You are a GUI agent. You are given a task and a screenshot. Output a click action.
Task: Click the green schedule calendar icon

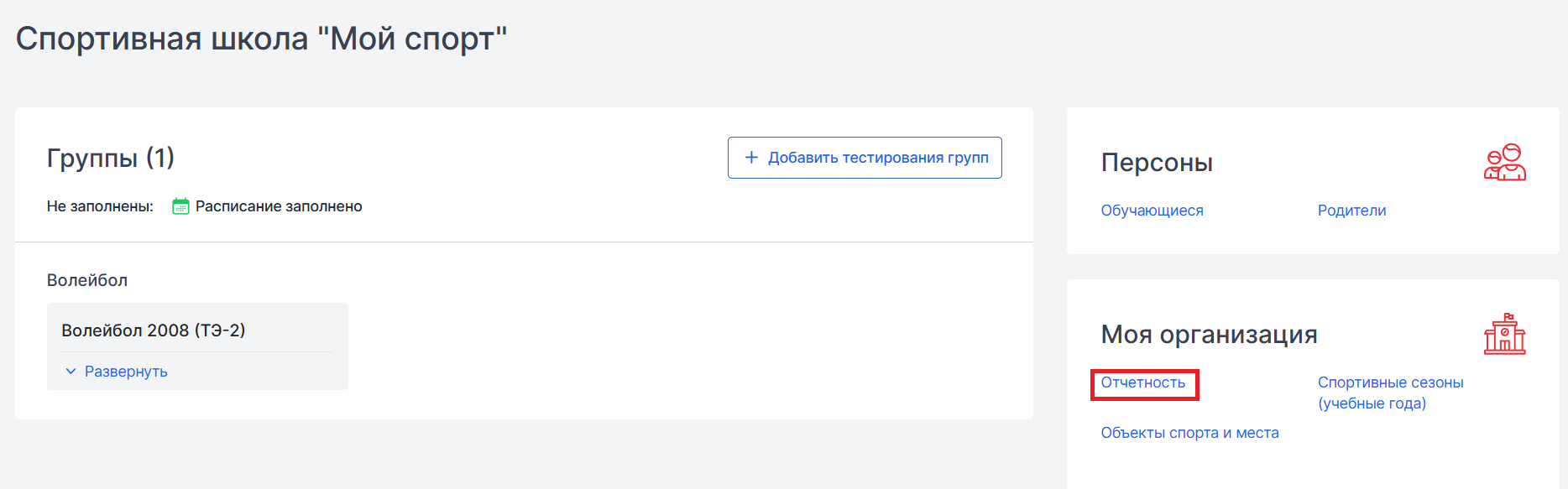pos(180,206)
